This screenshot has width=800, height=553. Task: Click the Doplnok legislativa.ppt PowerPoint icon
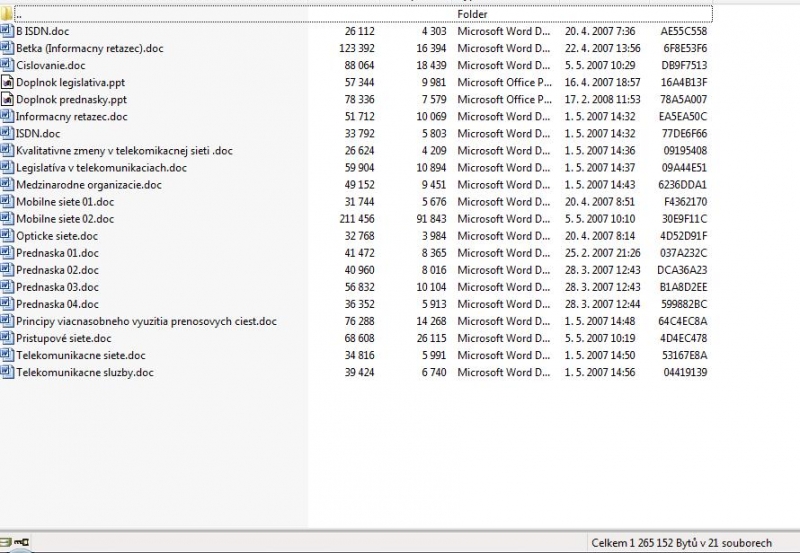[x=7, y=82]
